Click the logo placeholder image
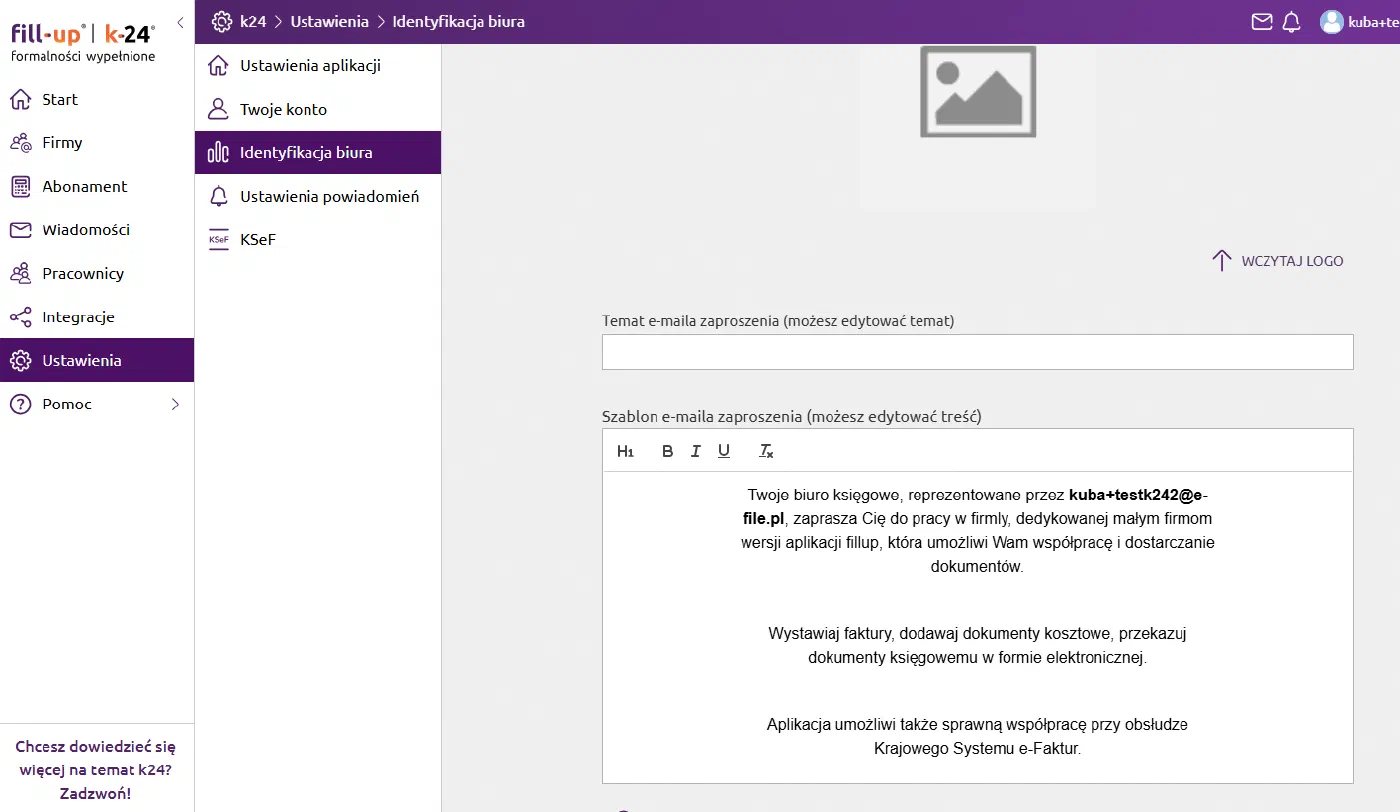The height and width of the screenshot is (812, 1400). (x=977, y=91)
